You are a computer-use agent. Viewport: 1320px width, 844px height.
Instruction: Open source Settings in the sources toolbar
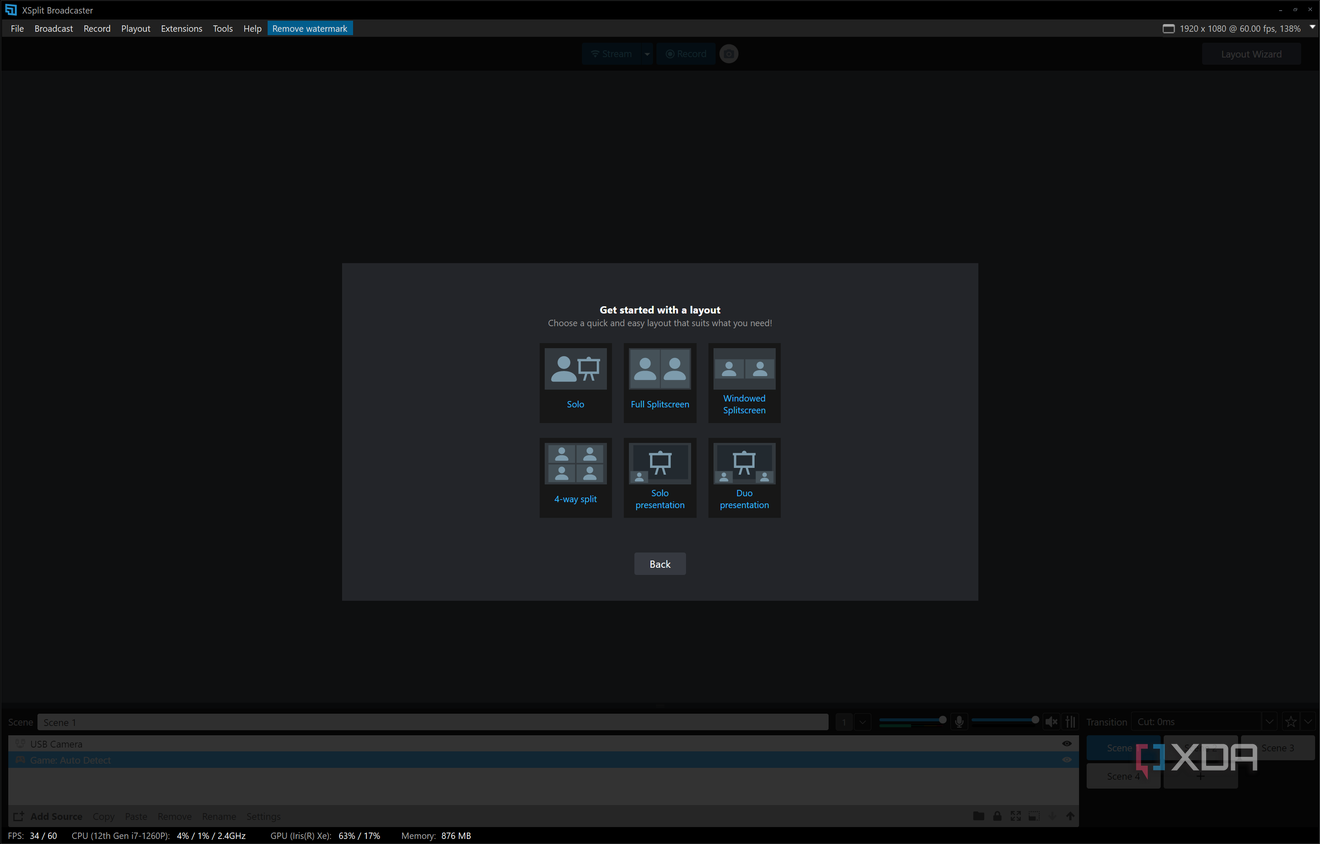(x=264, y=817)
